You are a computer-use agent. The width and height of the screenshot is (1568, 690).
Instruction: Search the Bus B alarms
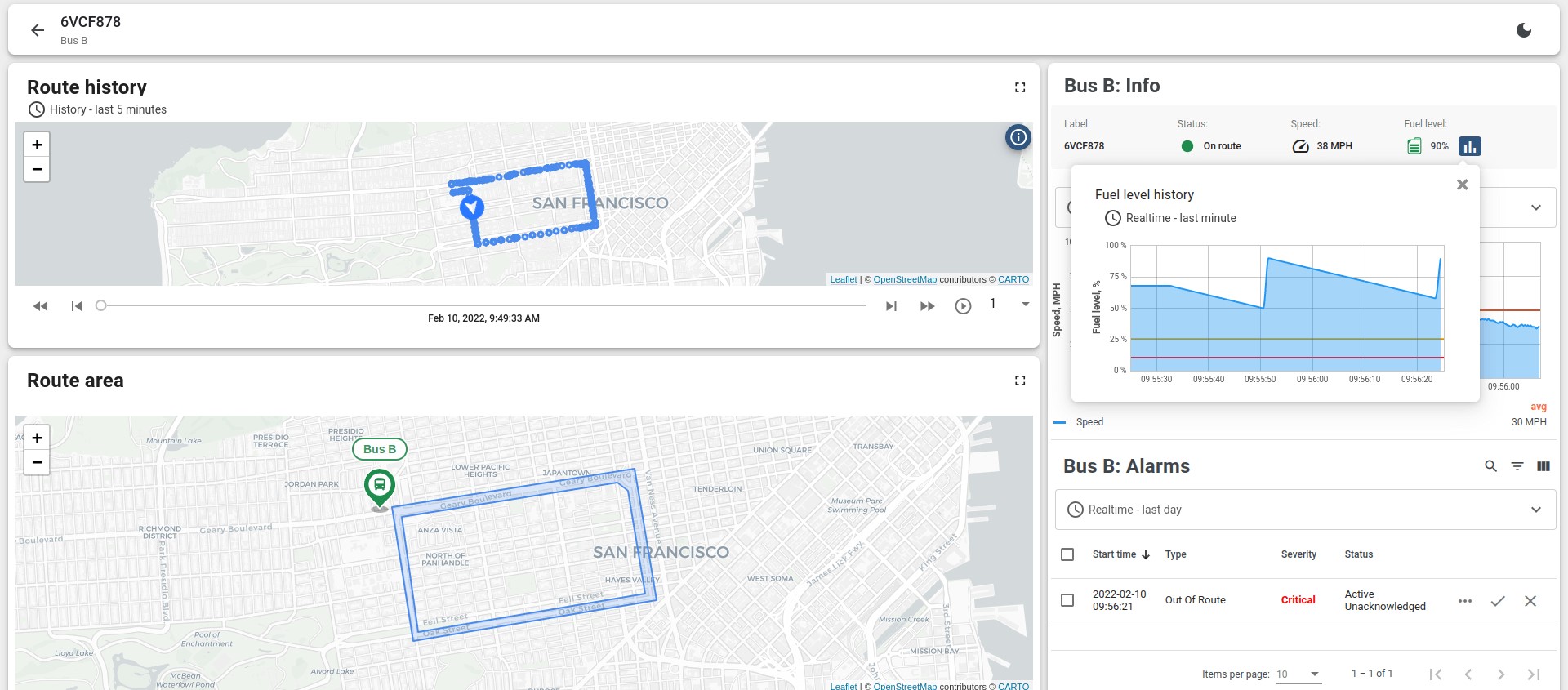[x=1490, y=466]
